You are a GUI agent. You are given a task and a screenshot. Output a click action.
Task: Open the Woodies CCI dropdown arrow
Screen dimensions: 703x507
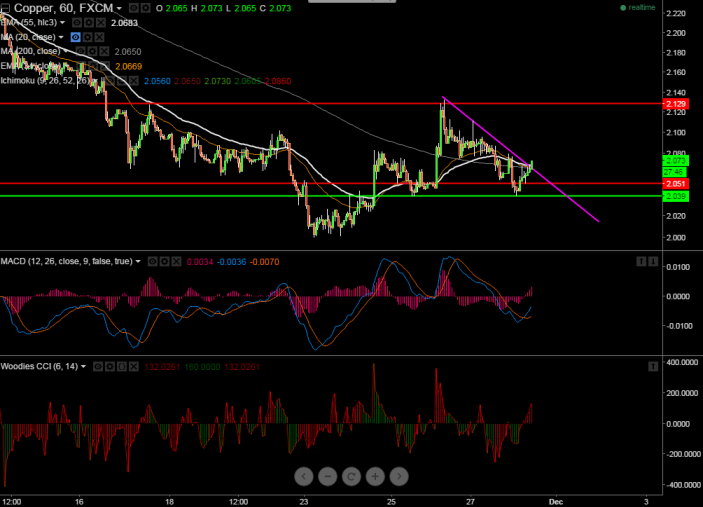pos(86,366)
